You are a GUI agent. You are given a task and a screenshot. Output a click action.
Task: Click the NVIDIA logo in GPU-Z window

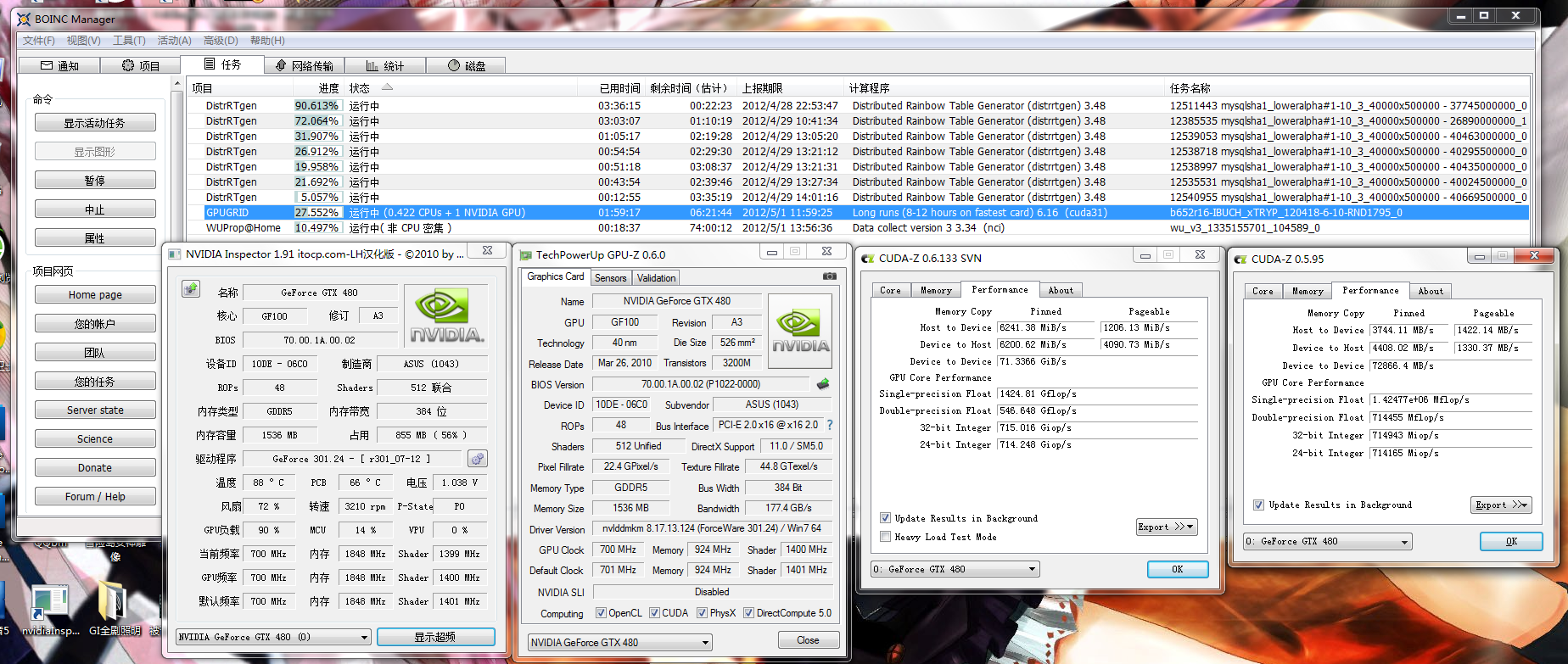click(801, 331)
